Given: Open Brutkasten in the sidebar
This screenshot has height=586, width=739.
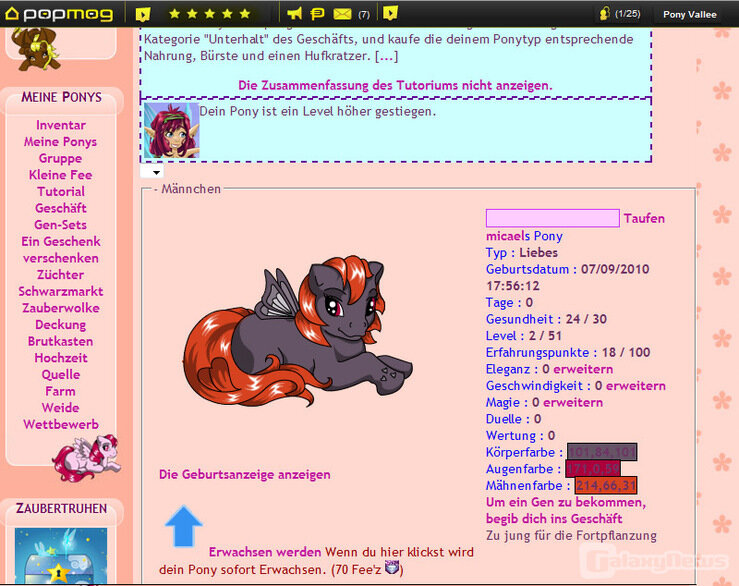Looking at the screenshot, I should 60,341.
